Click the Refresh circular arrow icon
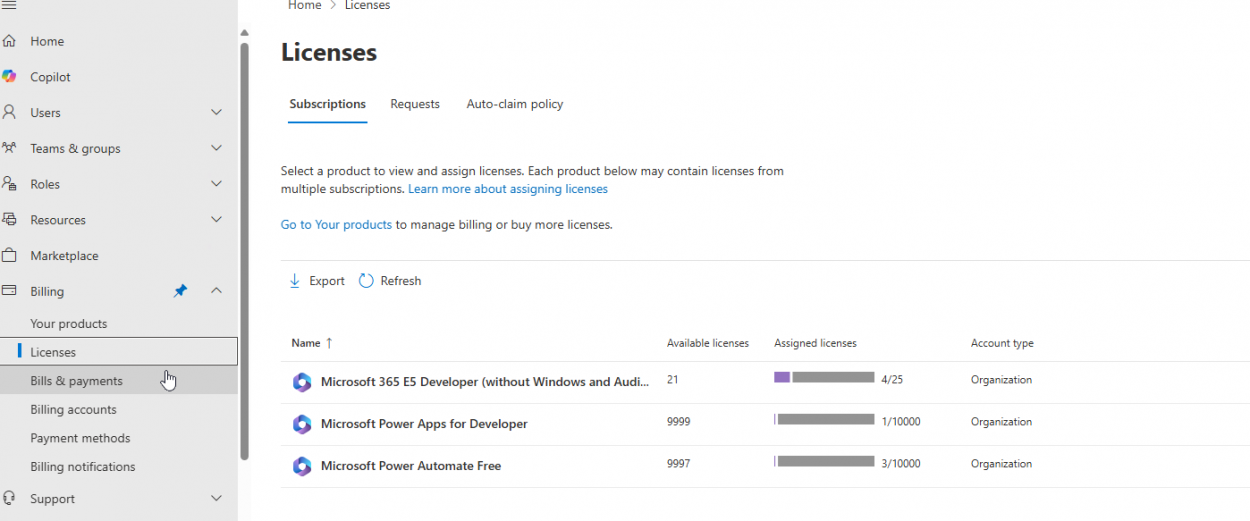The width and height of the screenshot is (1250, 521). pyautogui.click(x=366, y=281)
